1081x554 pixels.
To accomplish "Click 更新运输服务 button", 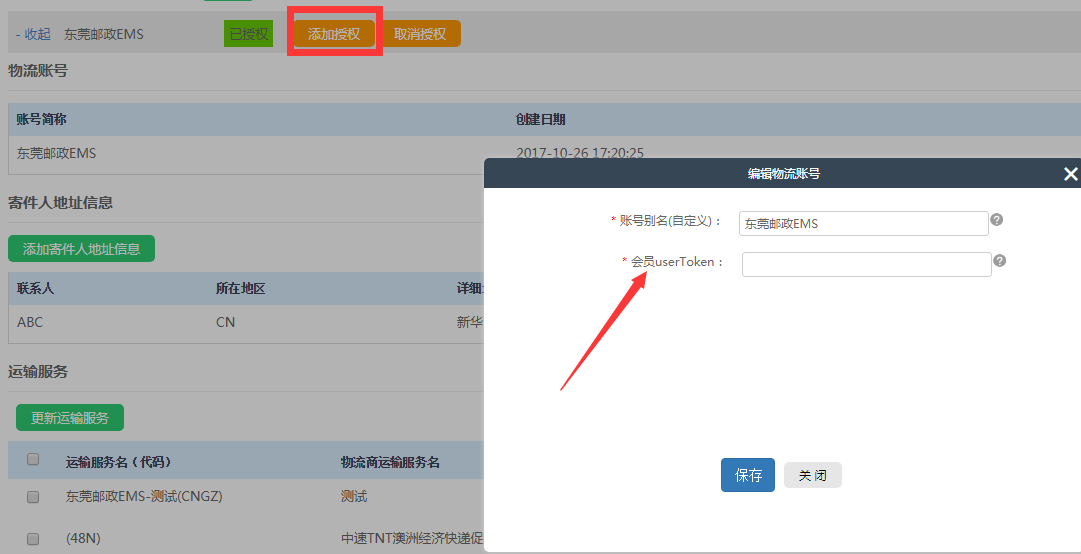I will [70, 417].
